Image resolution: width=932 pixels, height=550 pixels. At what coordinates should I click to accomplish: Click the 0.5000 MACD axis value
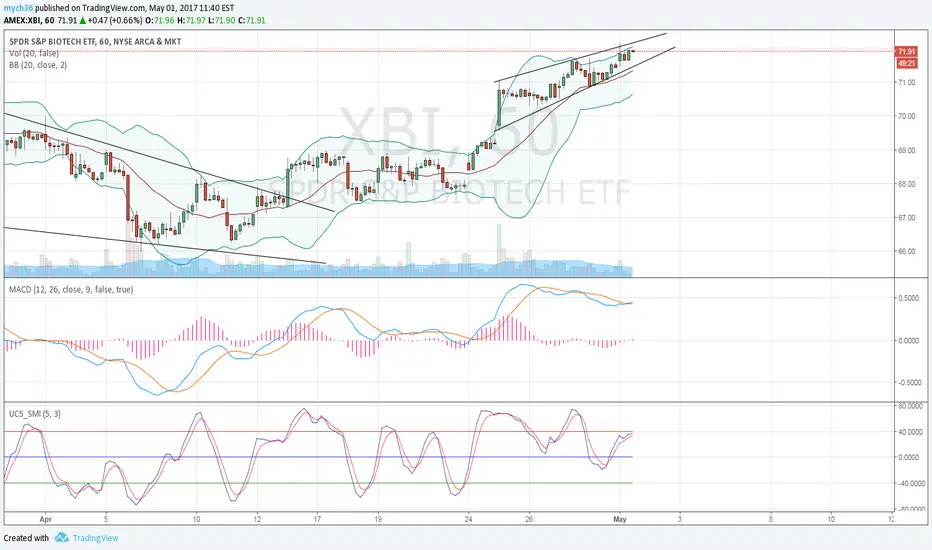(x=909, y=298)
